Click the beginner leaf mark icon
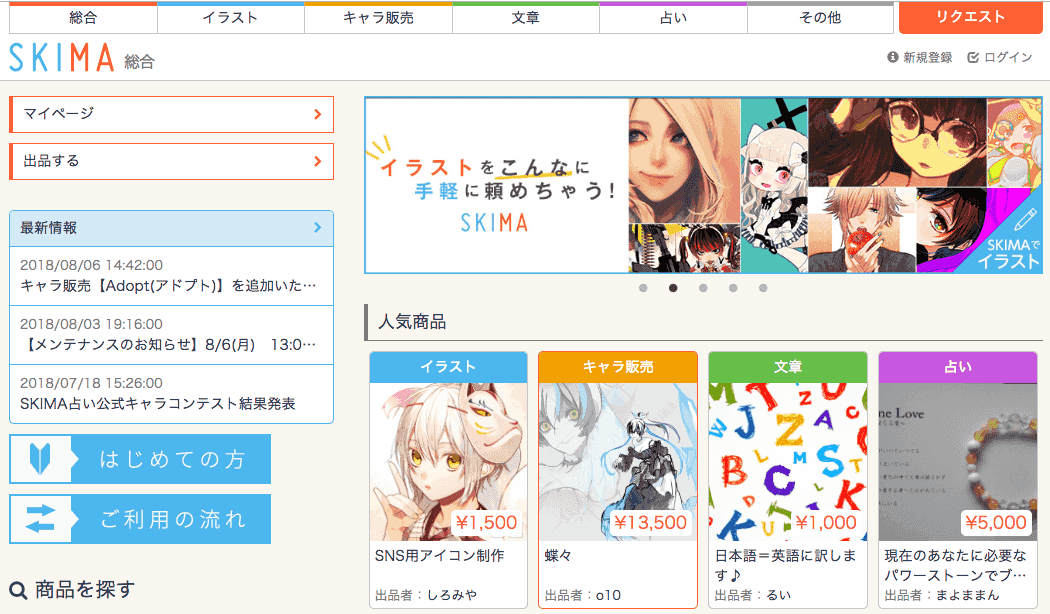This screenshot has height=614, width=1050. 40,459
